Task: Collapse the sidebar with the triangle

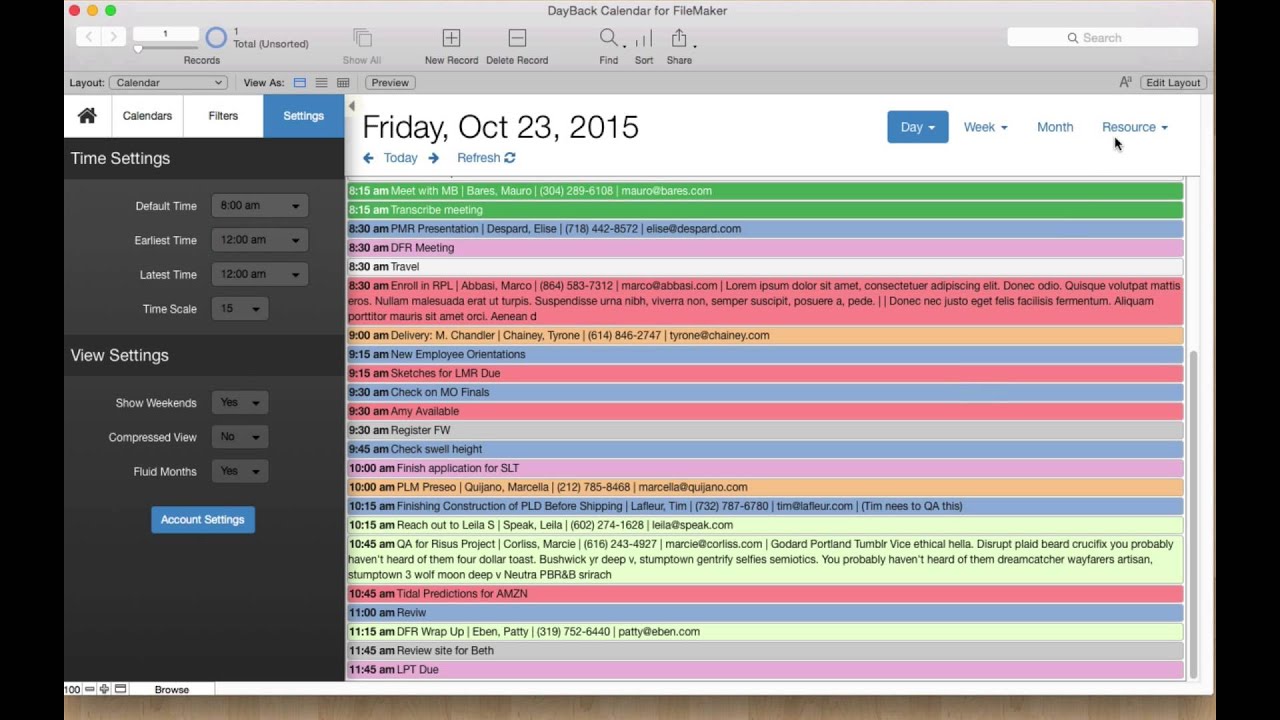Action: (x=351, y=106)
